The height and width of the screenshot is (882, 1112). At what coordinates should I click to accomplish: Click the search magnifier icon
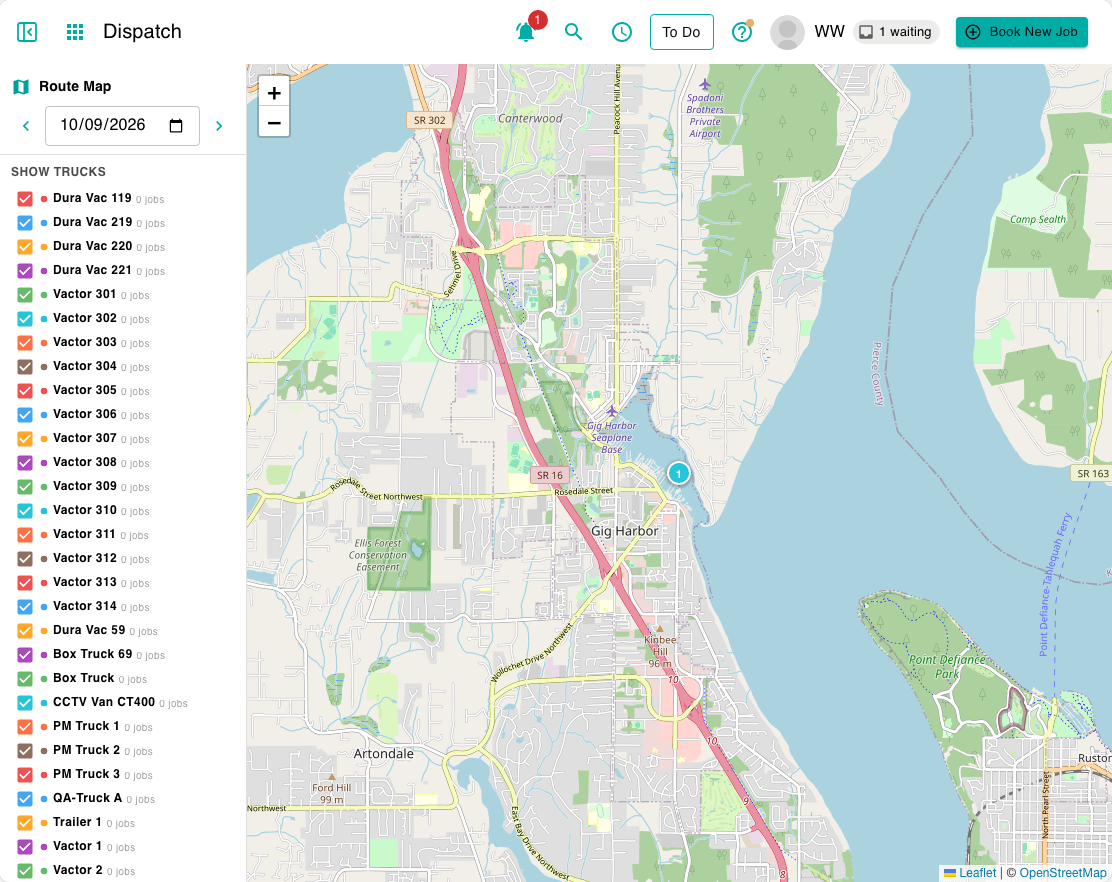pyautogui.click(x=573, y=32)
